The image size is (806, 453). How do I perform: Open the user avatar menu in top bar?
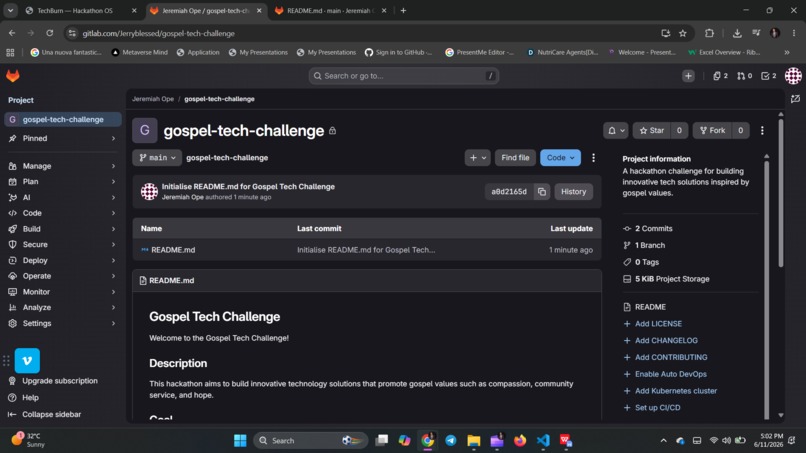click(793, 76)
